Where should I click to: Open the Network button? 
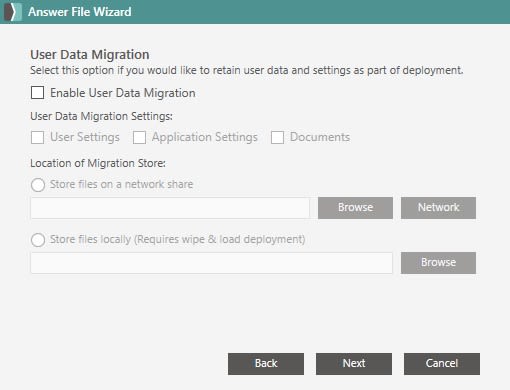click(x=438, y=208)
